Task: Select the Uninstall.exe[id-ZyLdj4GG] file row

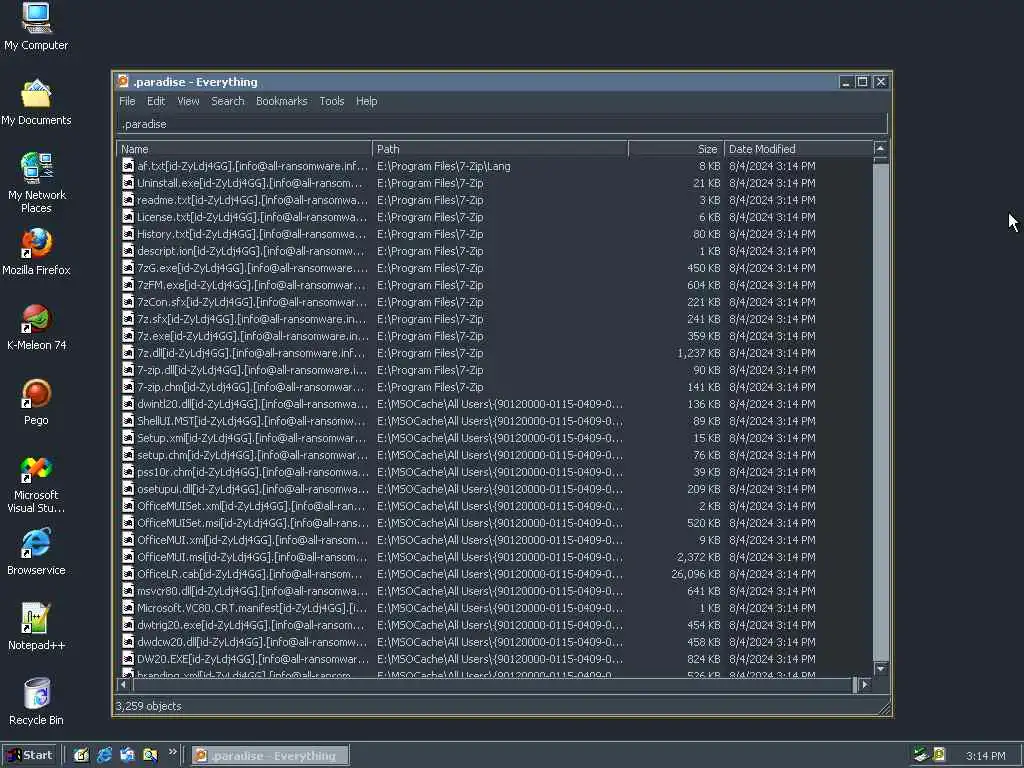Action: 495,183
